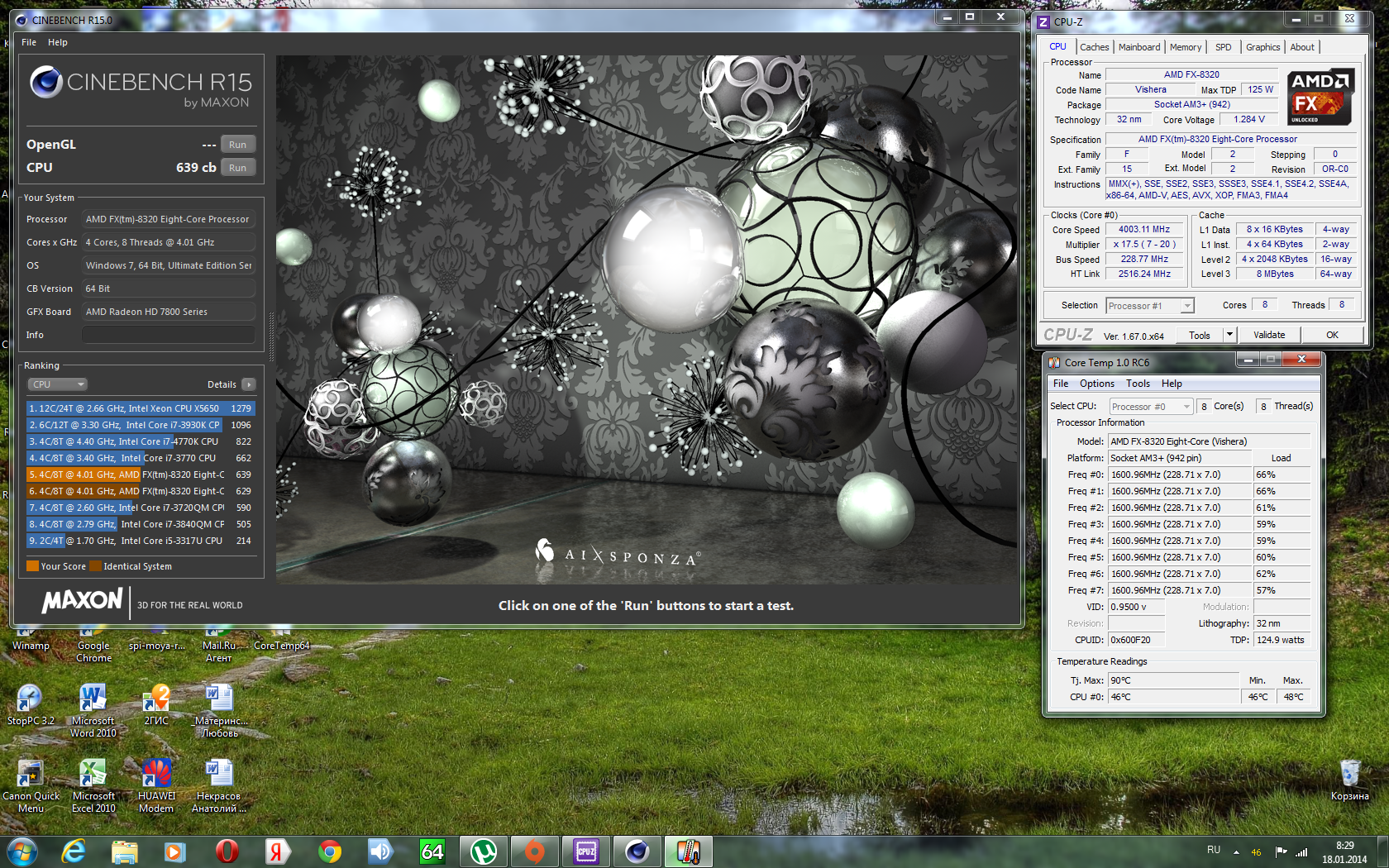Viewport: 1389px width, 868px height.
Task: Open the Help menu in Core Temp
Action: (1172, 384)
